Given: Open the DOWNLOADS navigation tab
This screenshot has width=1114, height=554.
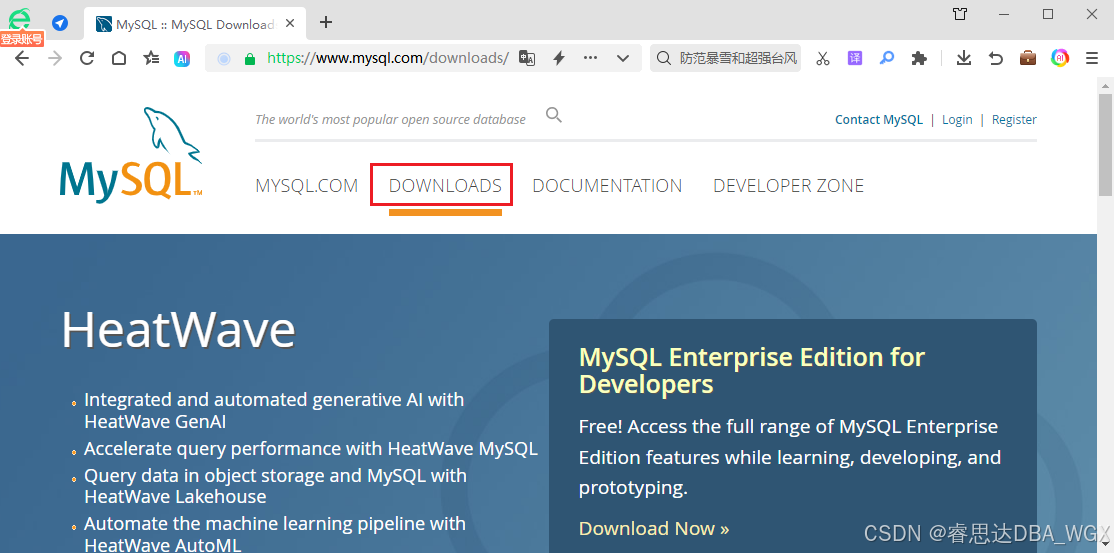Looking at the screenshot, I should [445, 186].
